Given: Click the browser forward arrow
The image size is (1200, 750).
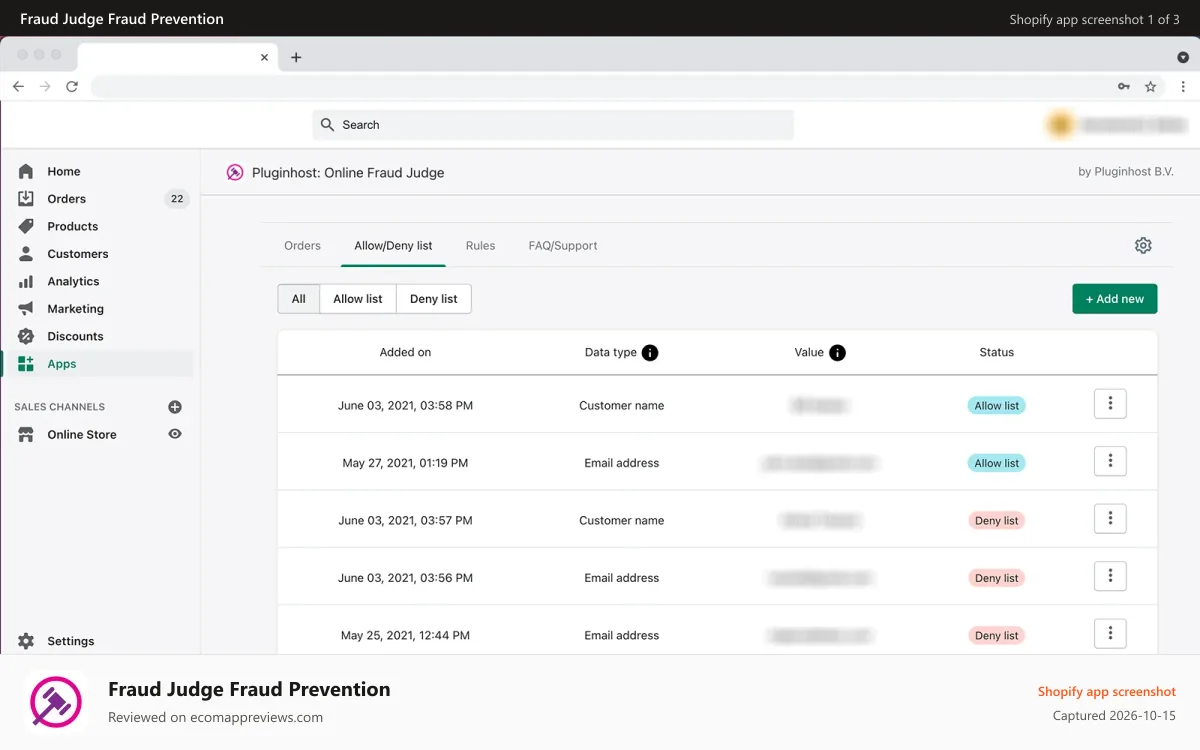Looking at the screenshot, I should point(45,87).
